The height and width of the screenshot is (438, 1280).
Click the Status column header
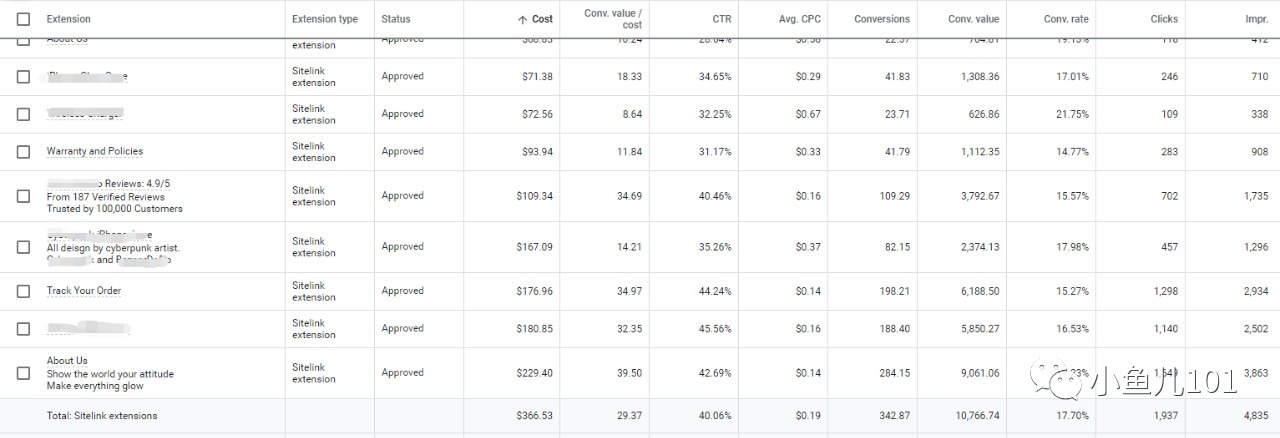tap(396, 19)
